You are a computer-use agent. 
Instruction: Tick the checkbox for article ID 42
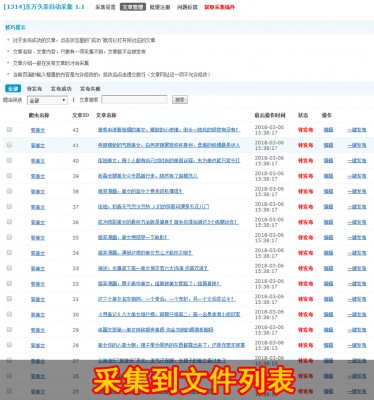(x=9, y=129)
